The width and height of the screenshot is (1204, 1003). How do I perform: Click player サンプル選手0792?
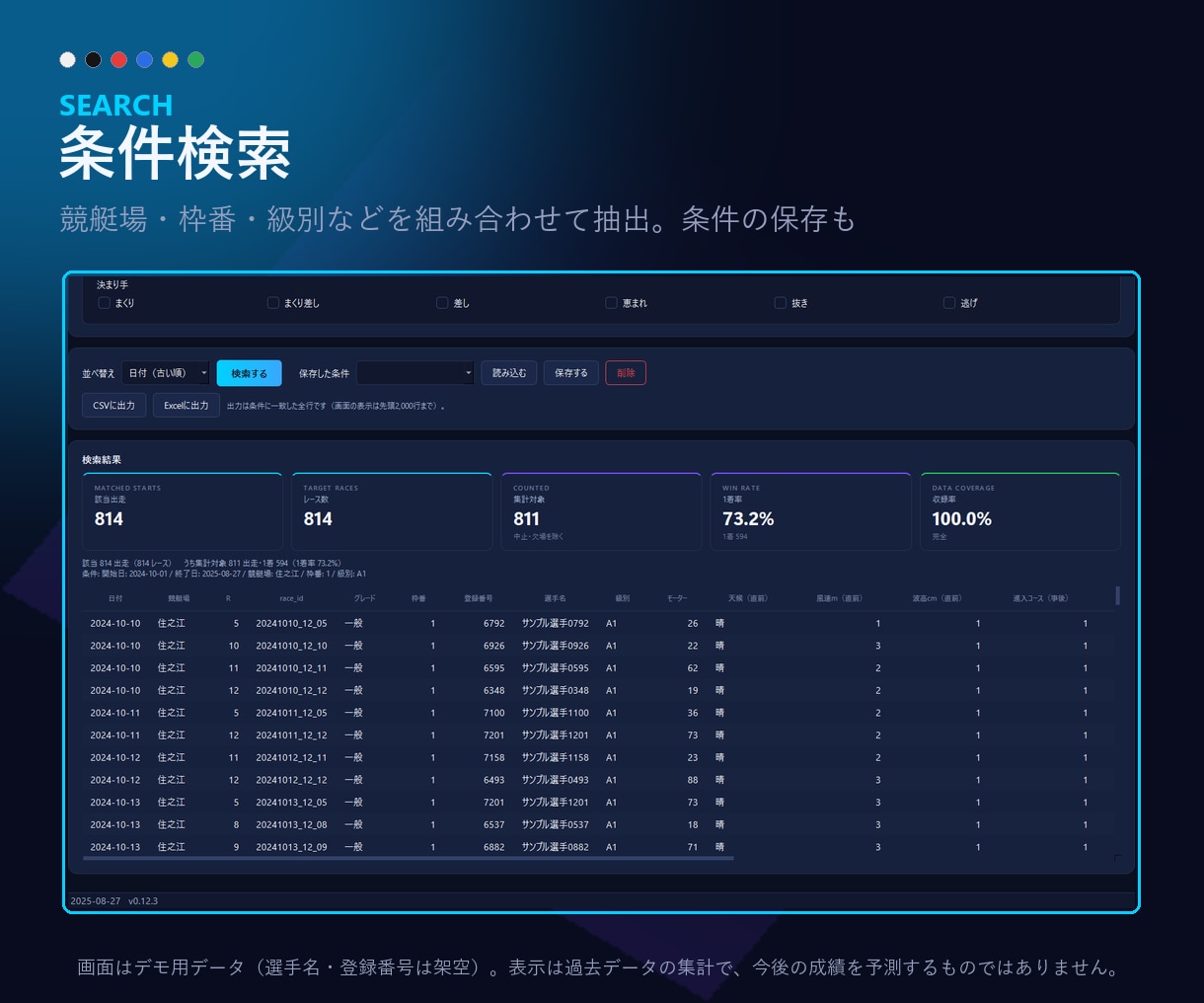pos(556,624)
